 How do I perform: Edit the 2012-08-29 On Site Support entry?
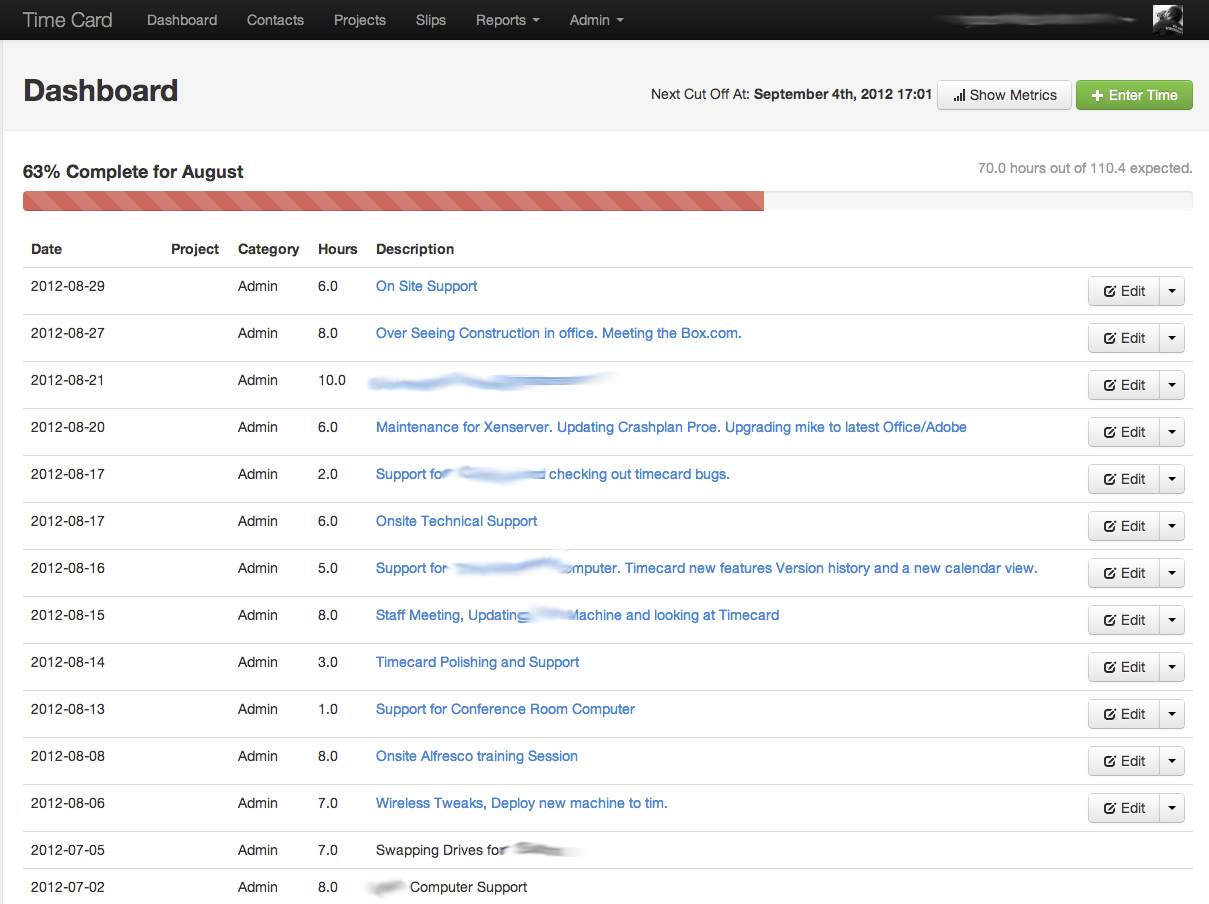coord(1124,291)
